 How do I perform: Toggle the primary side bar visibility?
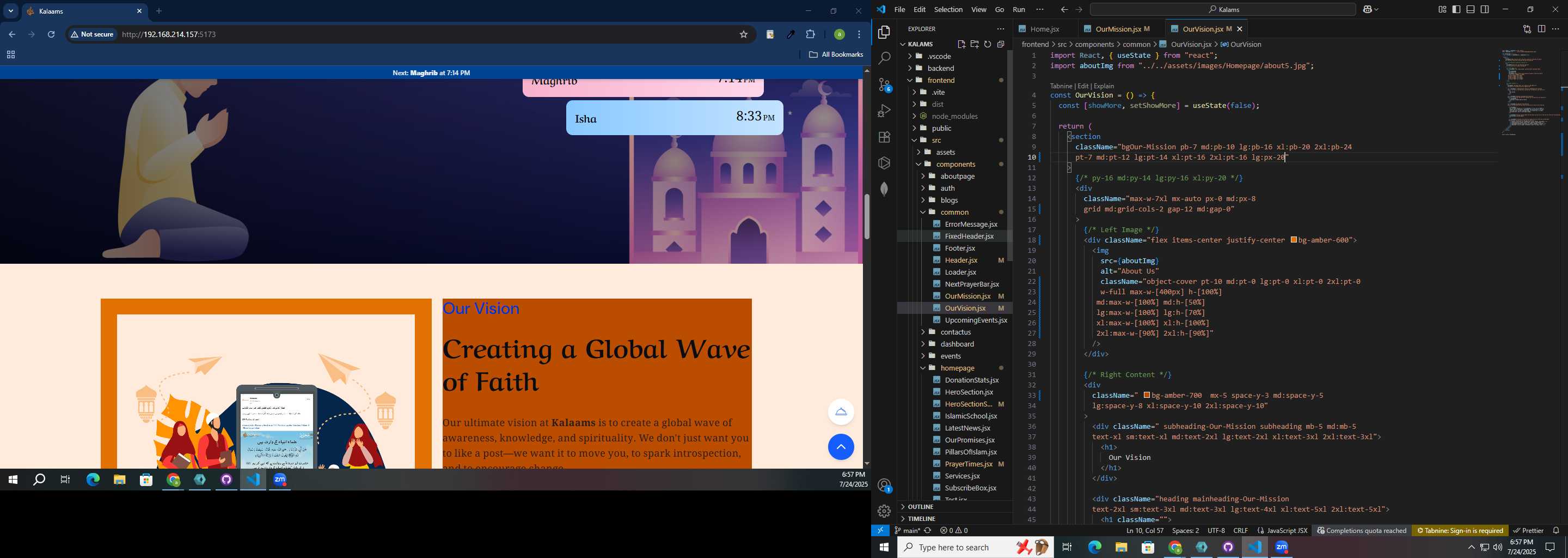click(1456, 10)
